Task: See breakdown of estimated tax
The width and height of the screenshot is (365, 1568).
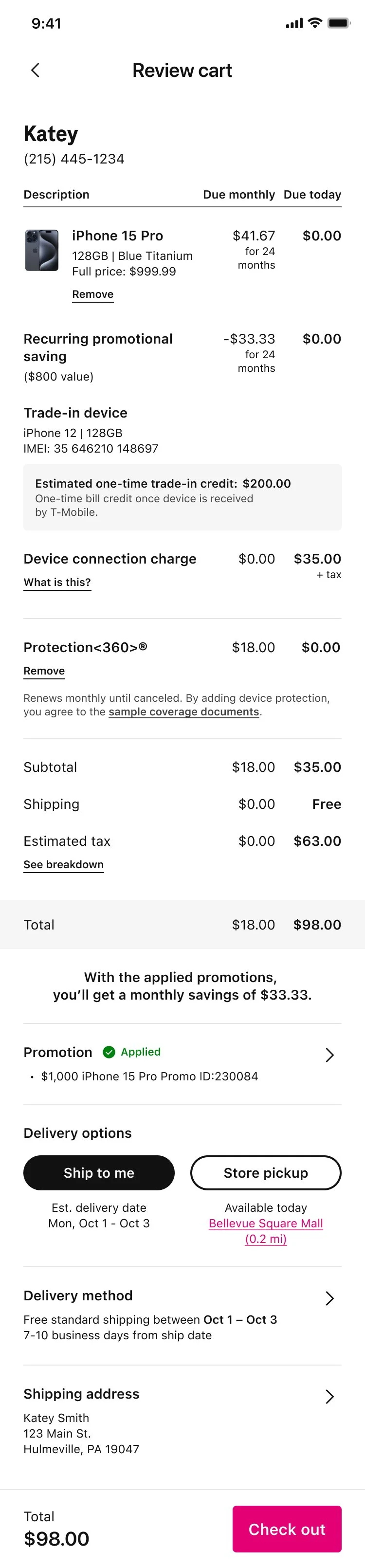Action: (x=63, y=864)
